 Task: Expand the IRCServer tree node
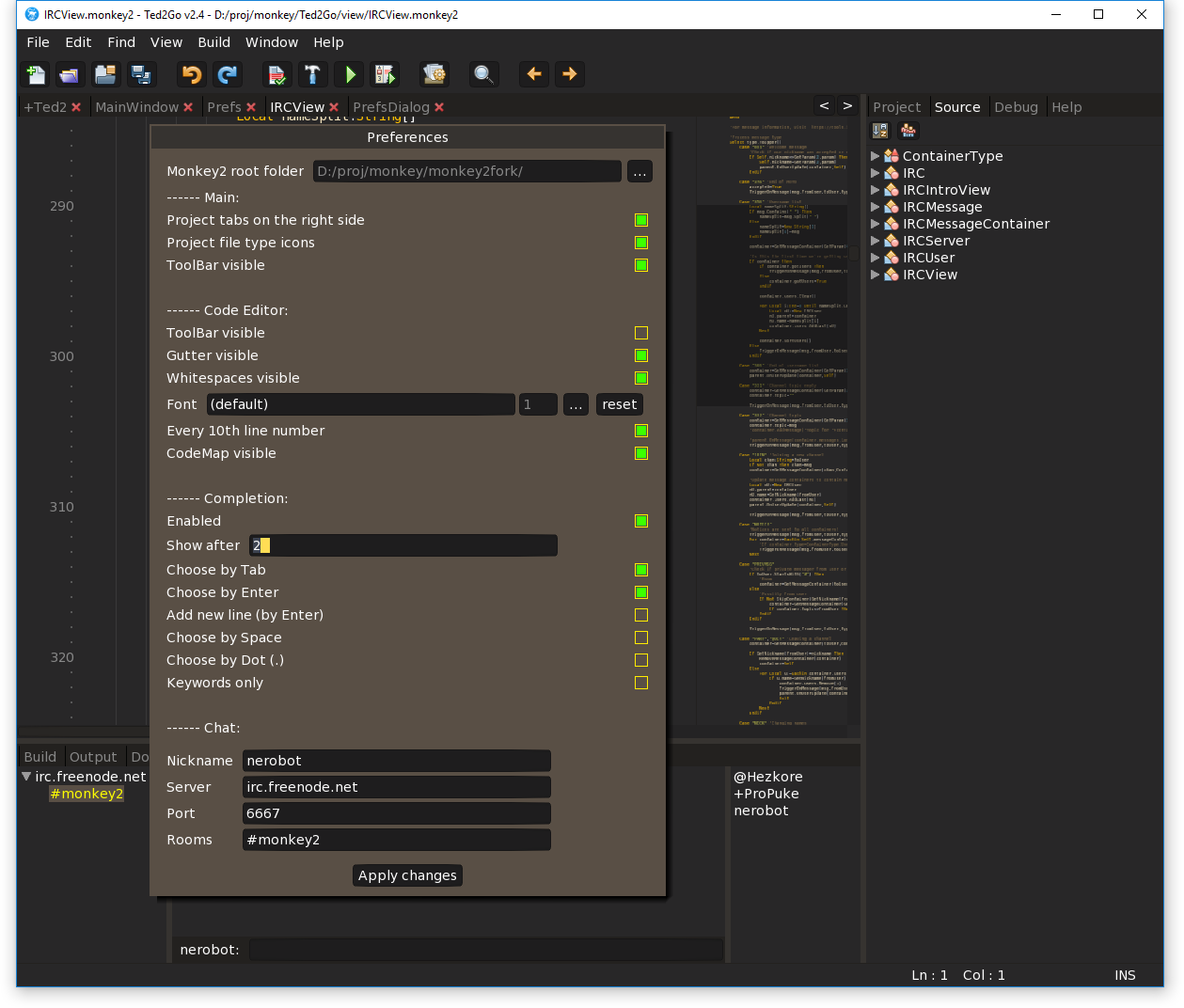(x=876, y=241)
